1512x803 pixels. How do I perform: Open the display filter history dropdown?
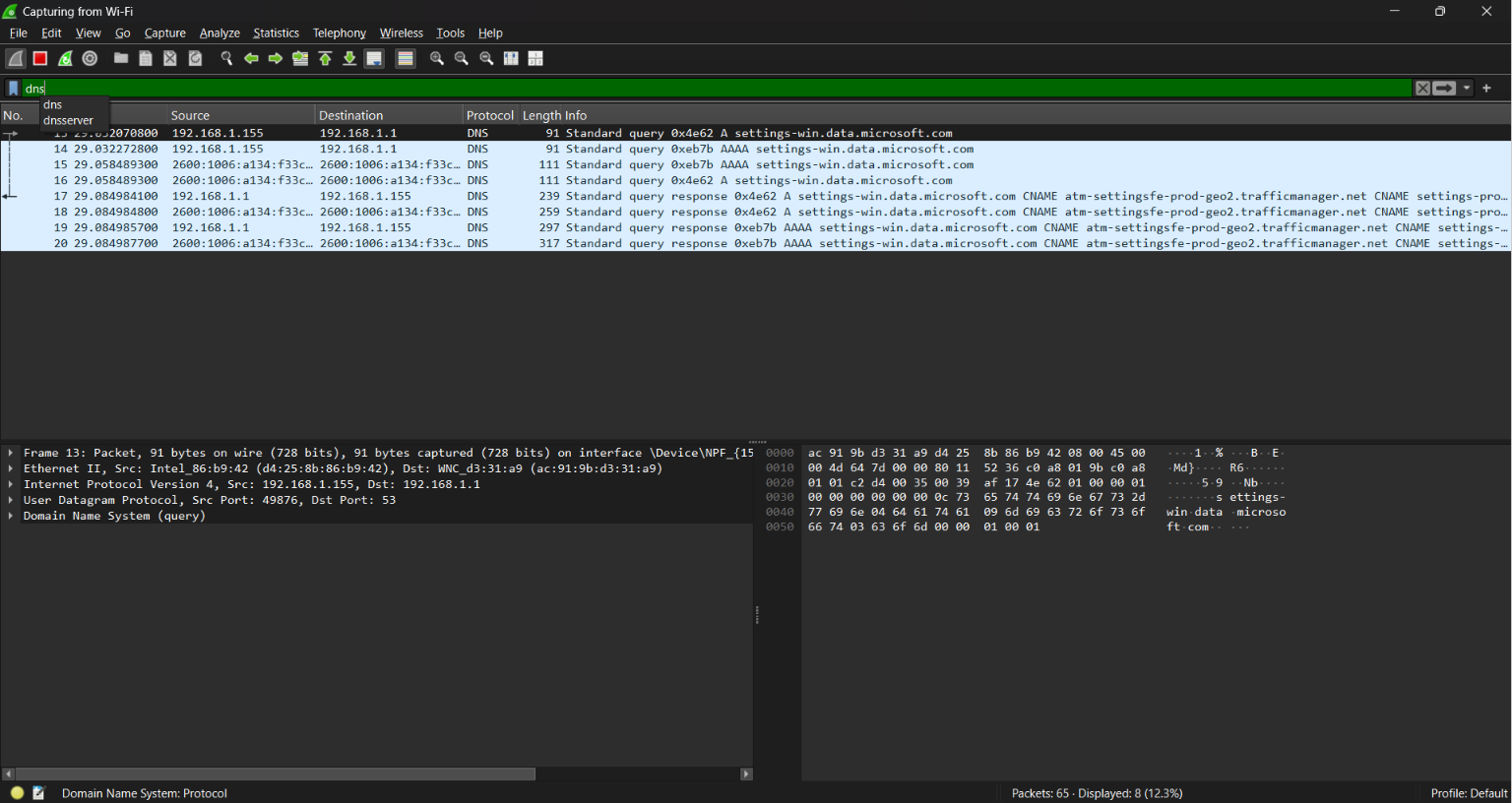coord(1467,89)
